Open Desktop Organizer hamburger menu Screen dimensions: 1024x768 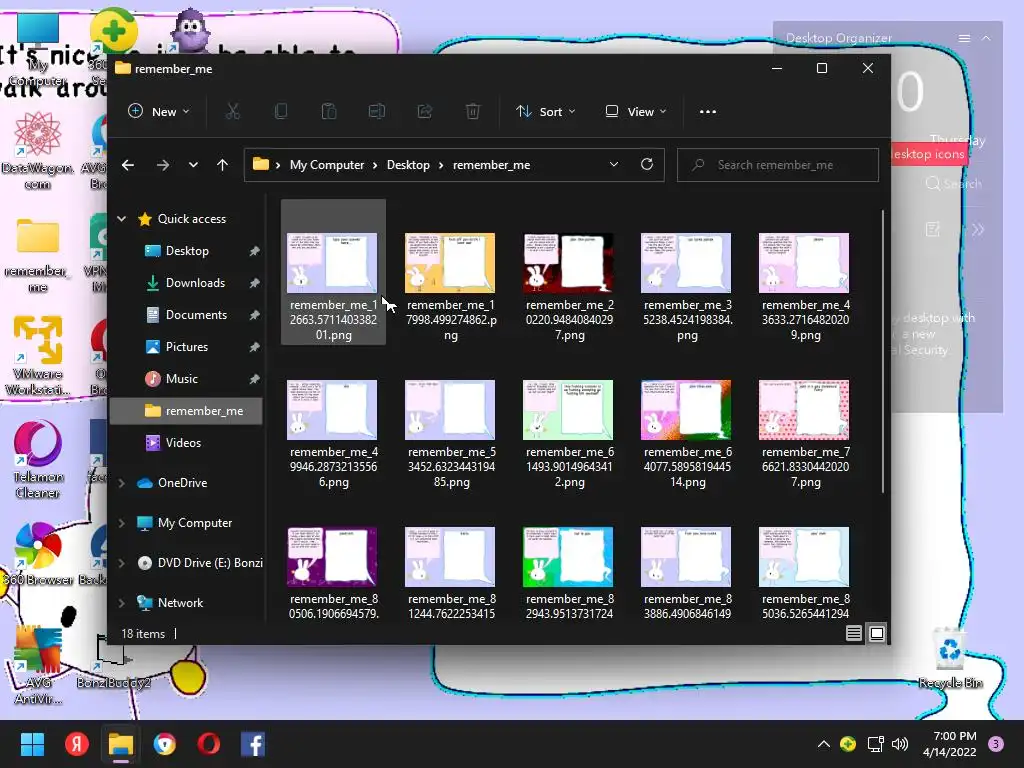pos(964,39)
